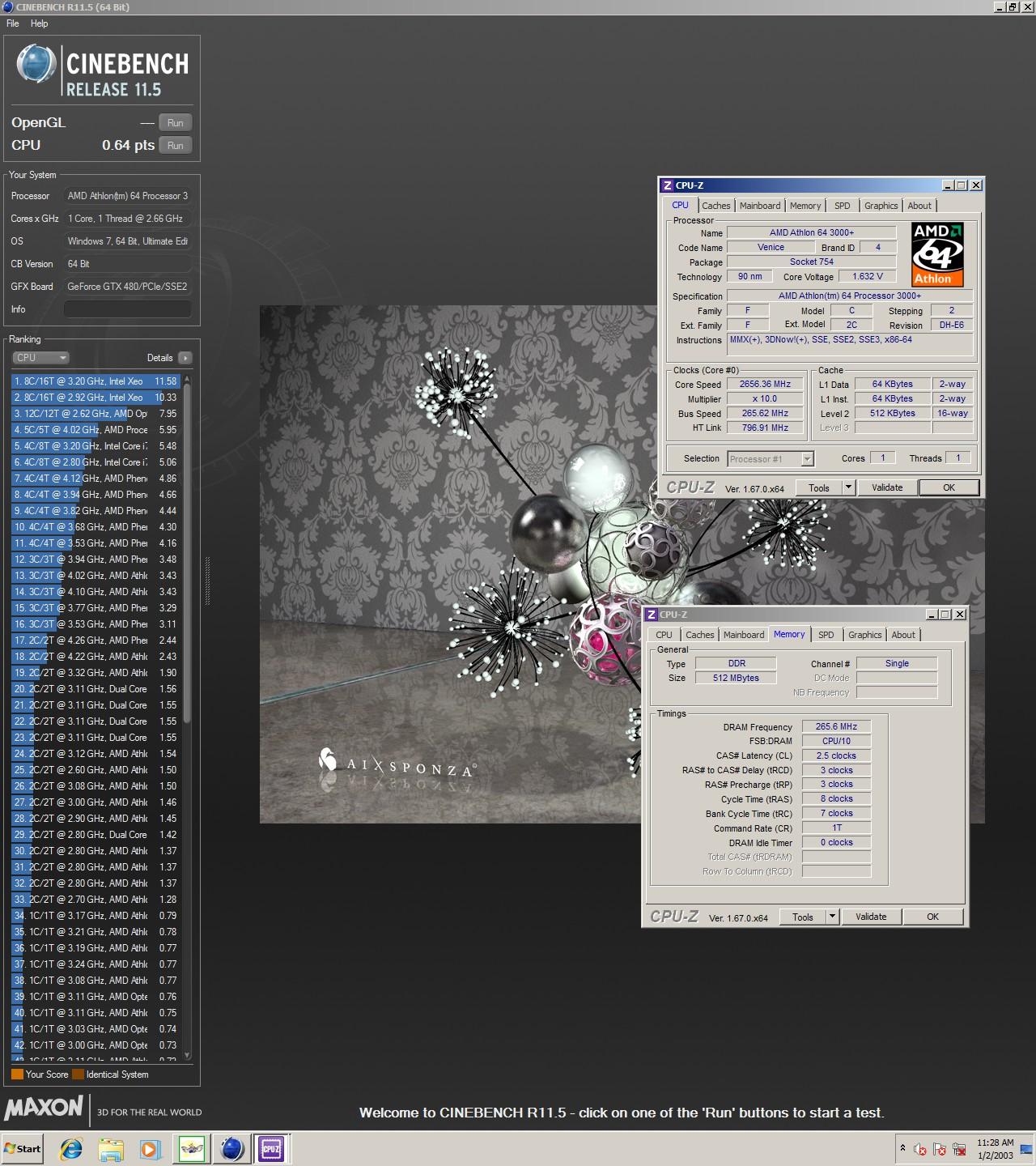Screen dimensions: 1036x1166
Task: Click the lower CPU-Z title bar icon
Action: click(652, 615)
